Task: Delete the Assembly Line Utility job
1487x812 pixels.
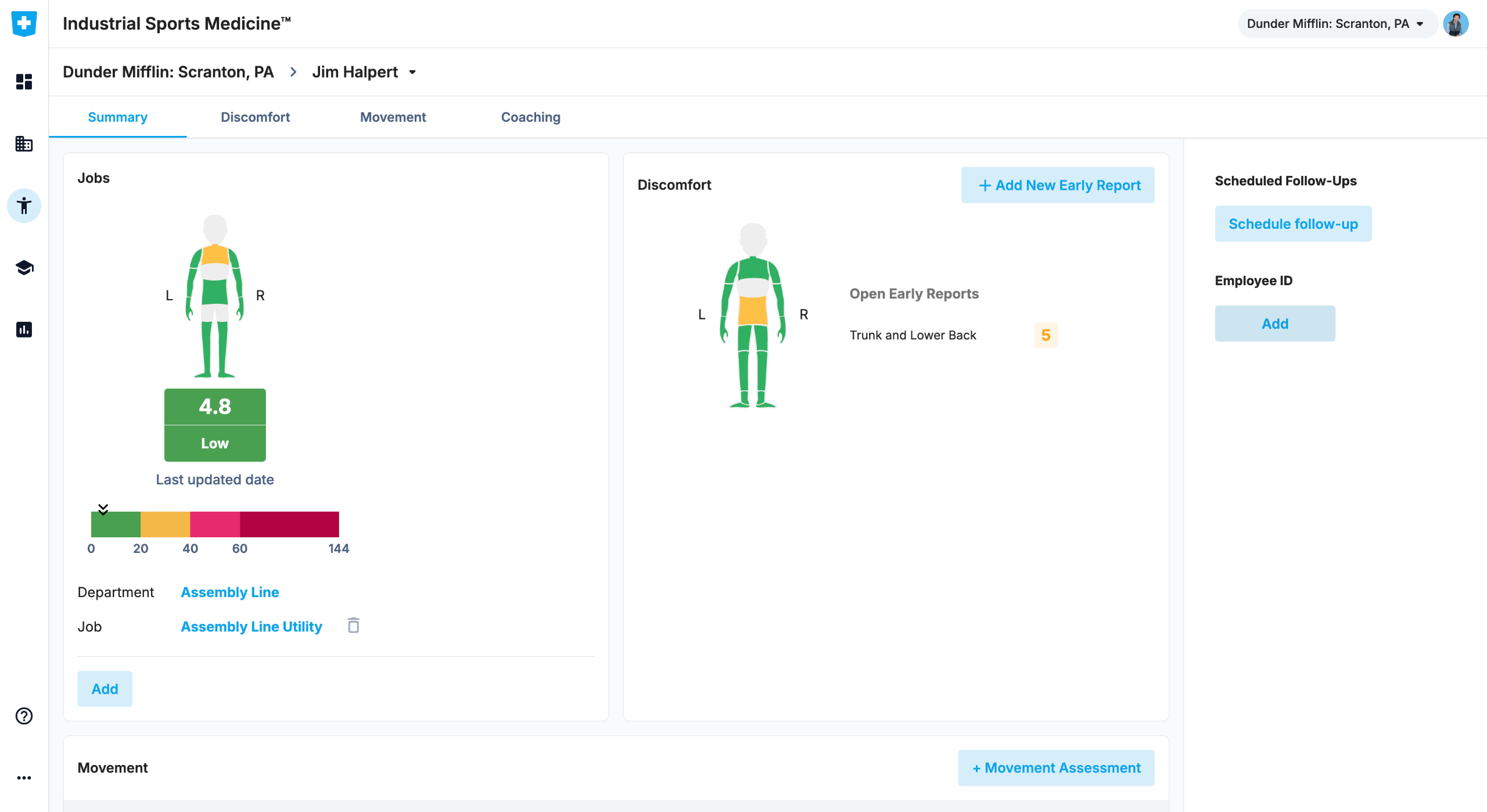Action: pyautogui.click(x=353, y=626)
